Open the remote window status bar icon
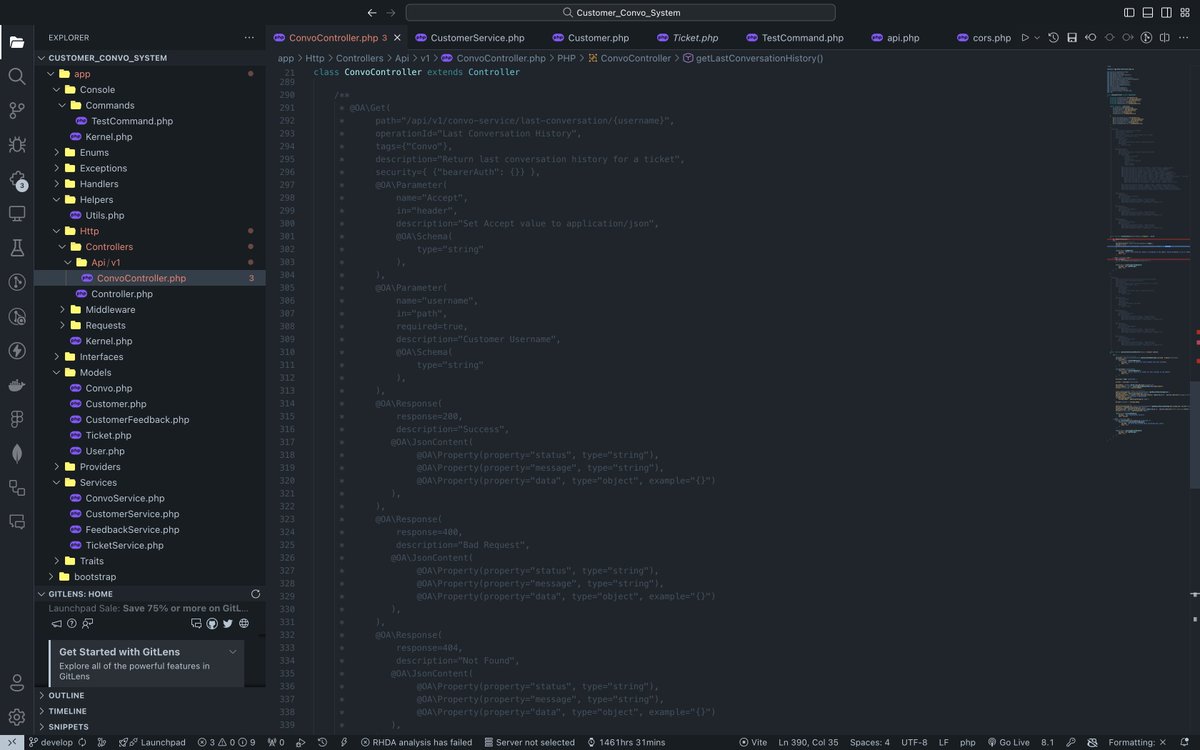Viewport: 1200px width, 750px height. pos(12,742)
